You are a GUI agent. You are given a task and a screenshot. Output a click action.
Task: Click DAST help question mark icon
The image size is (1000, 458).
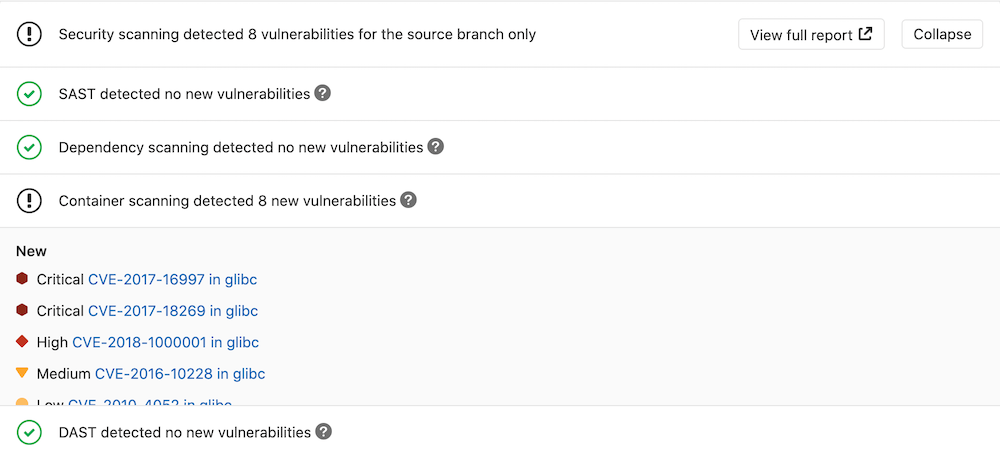[x=323, y=432]
